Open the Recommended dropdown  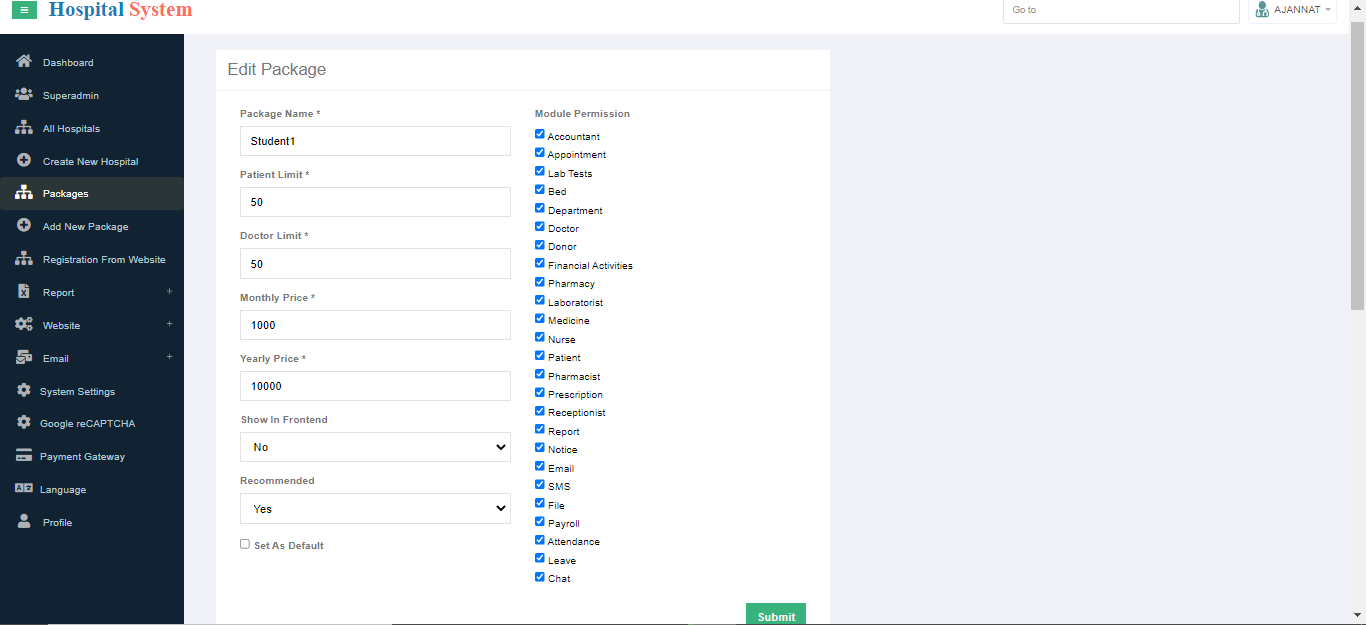point(375,509)
